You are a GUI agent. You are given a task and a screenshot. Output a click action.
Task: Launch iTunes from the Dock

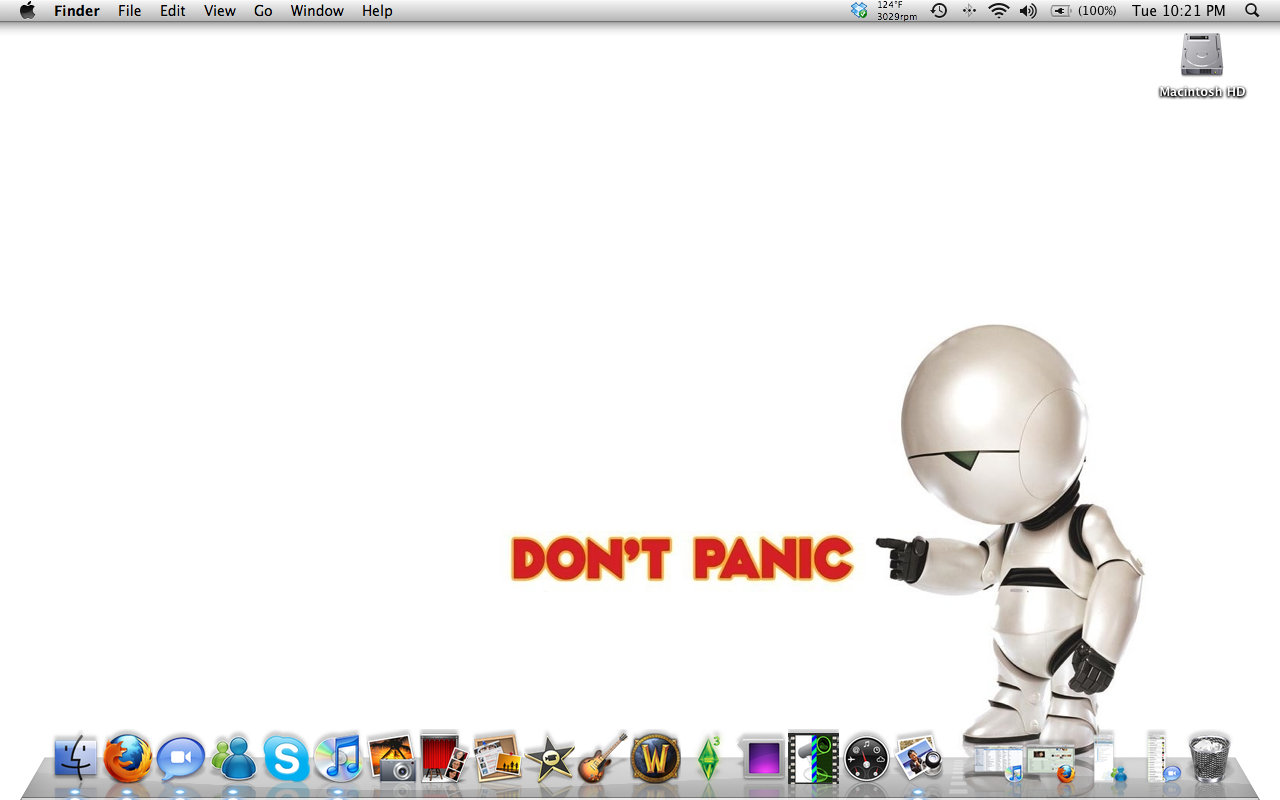click(x=338, y=759)
